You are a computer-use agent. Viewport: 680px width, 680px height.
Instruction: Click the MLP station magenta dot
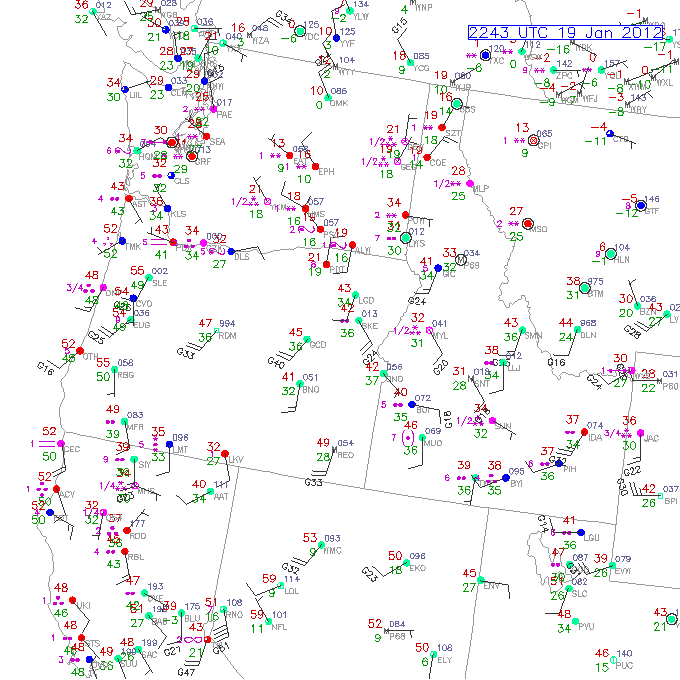click(x=470, y=184)
